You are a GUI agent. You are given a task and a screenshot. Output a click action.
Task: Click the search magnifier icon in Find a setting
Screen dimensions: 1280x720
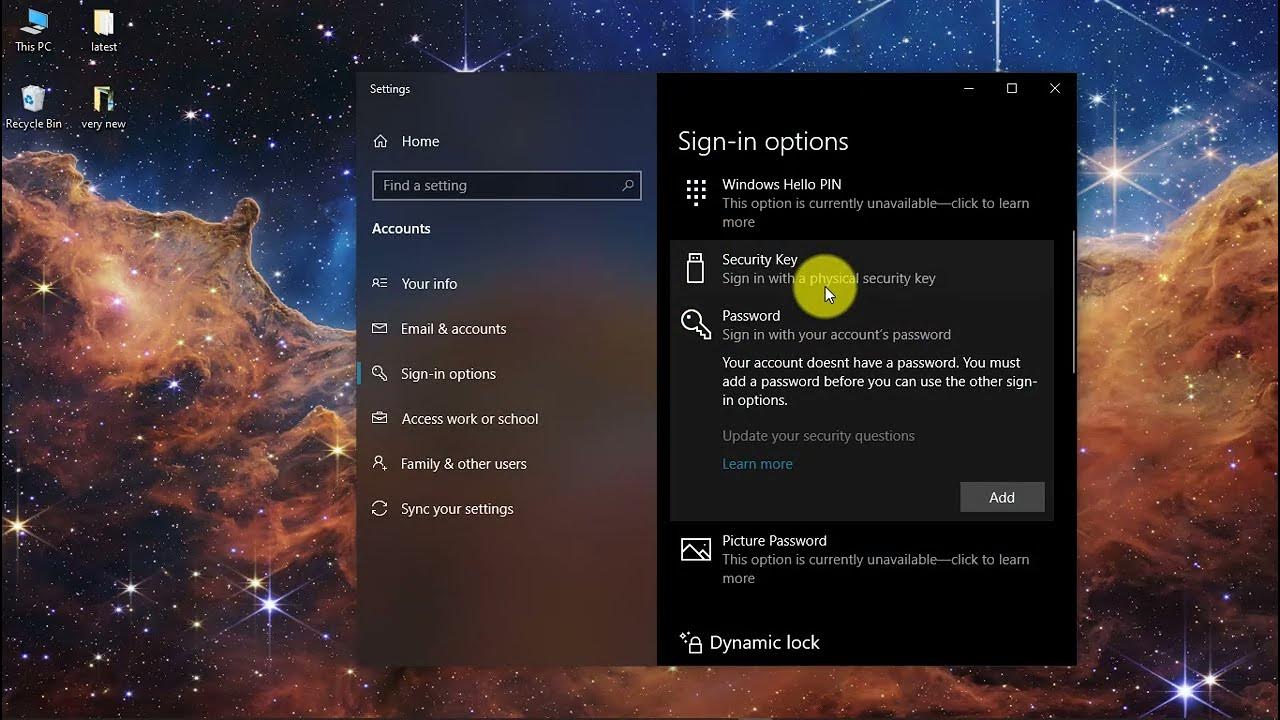628,185
